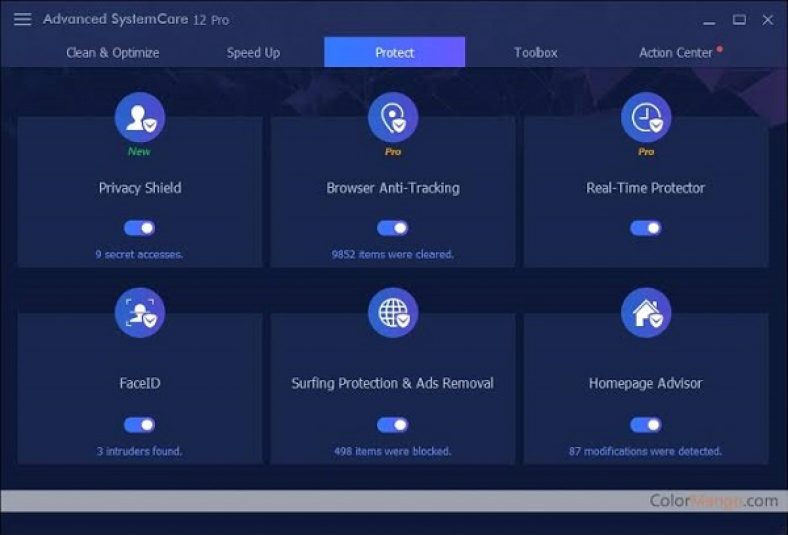Go to the Toolbox tab

tap(536, 52)
